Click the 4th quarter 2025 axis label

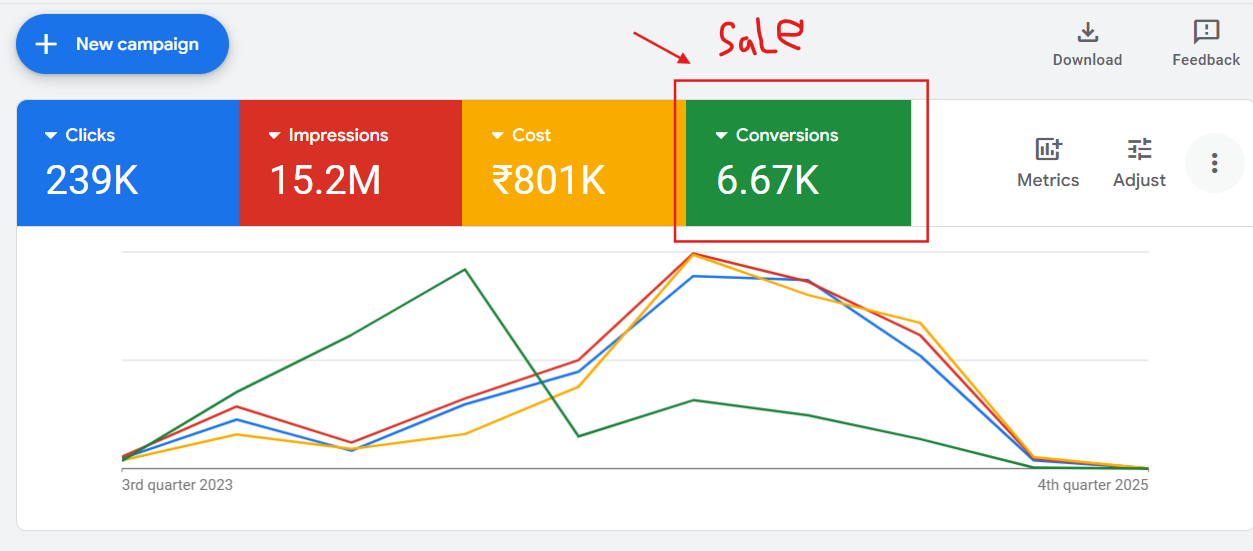[x=1093, y=485]
